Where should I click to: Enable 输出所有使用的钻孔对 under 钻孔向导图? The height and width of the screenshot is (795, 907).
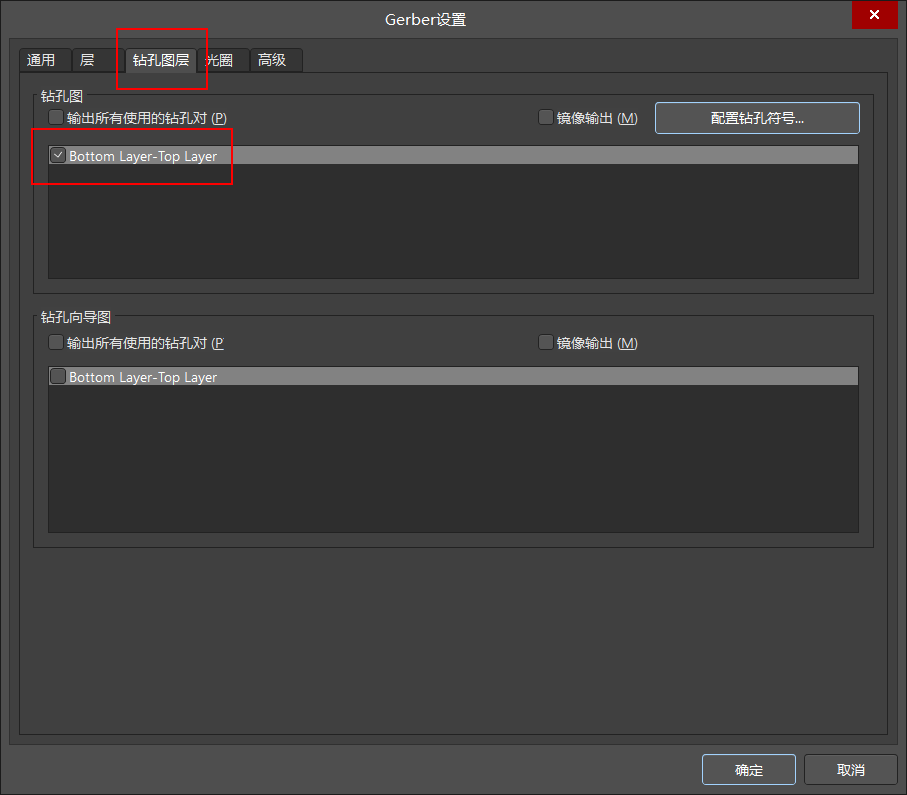[56, 343]
